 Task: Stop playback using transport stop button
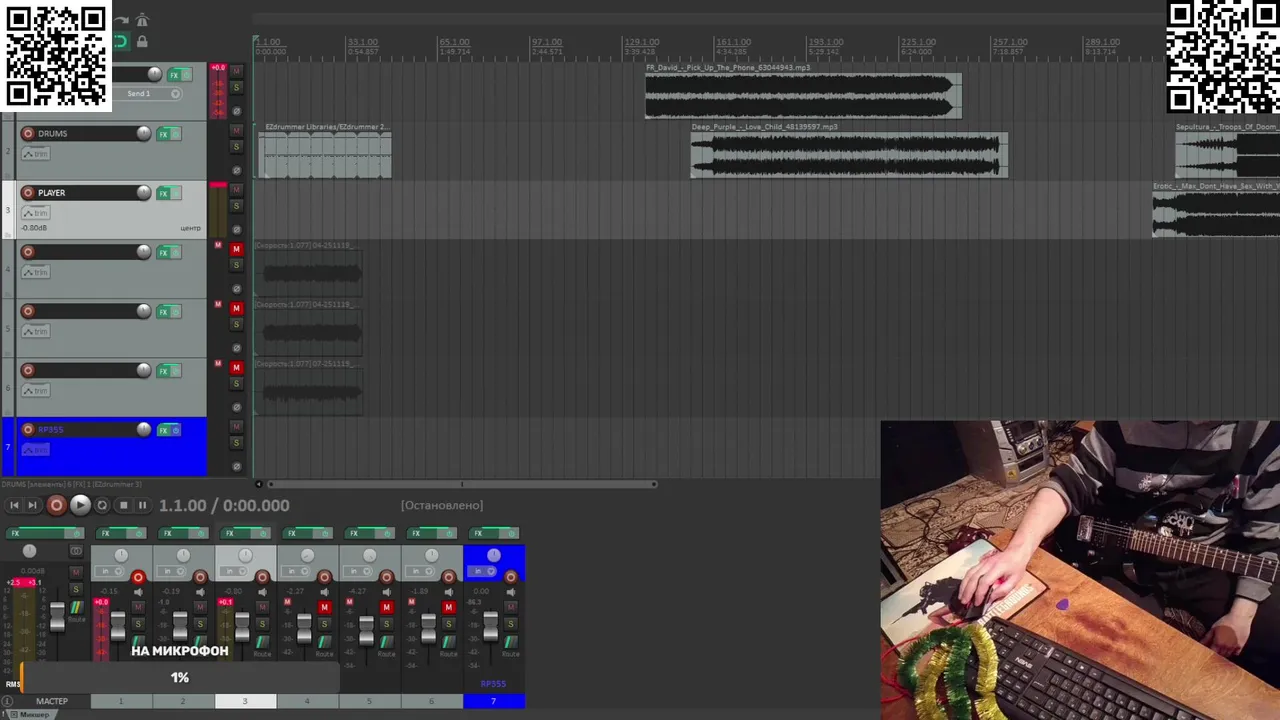[x=123, y=506]
